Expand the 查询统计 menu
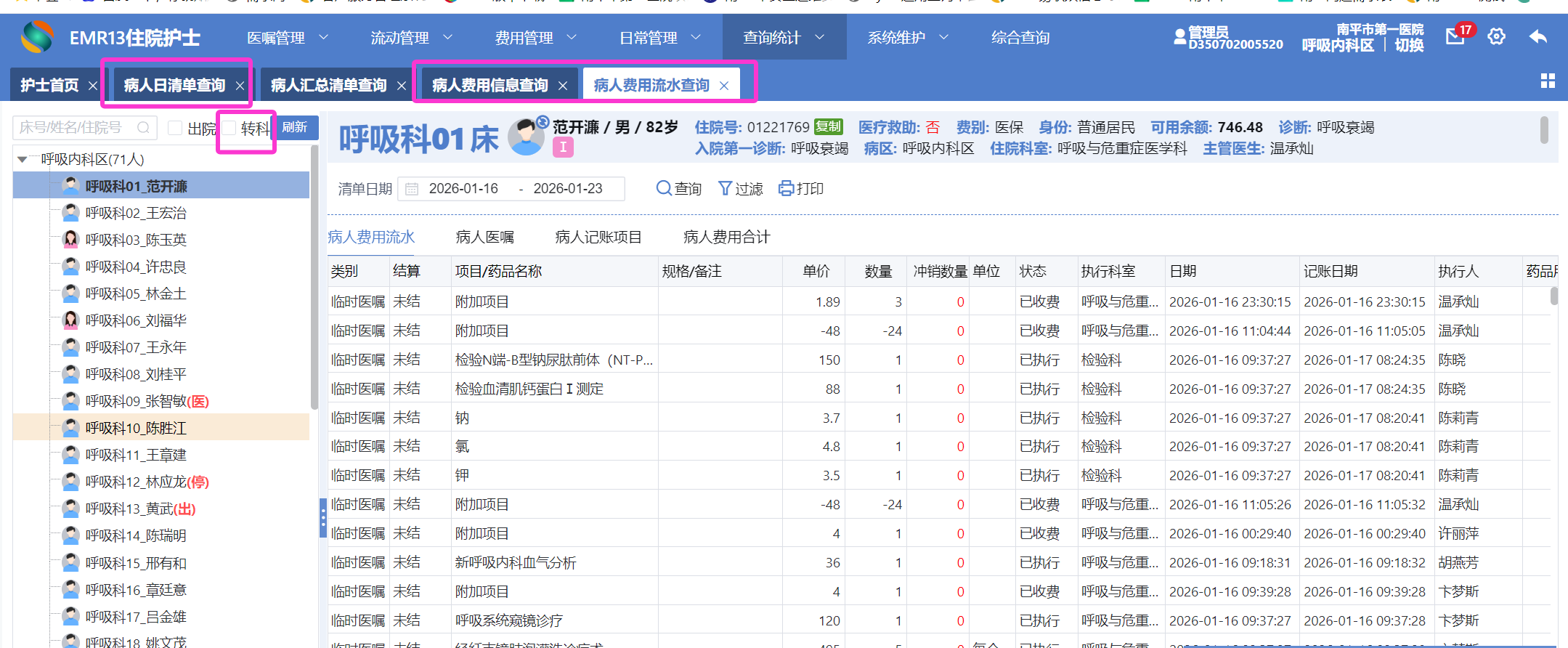The height and width of the screenshot is (648, 1568). [x=784, y=37]
